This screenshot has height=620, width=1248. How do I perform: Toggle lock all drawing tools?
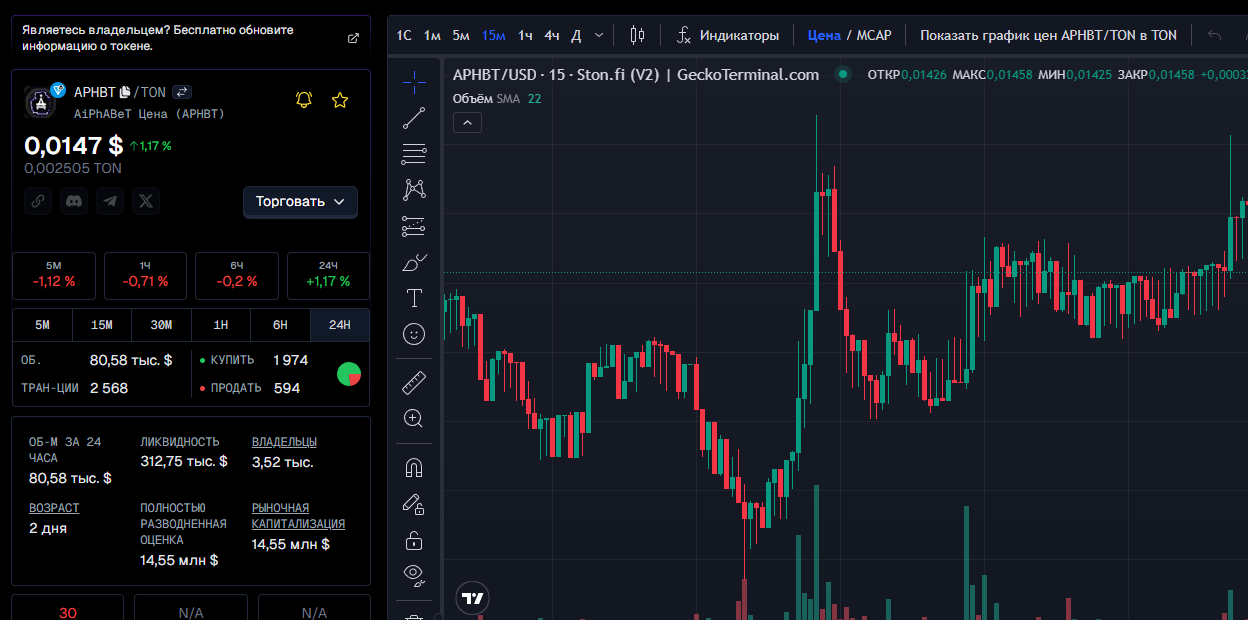tap(414, 540)
